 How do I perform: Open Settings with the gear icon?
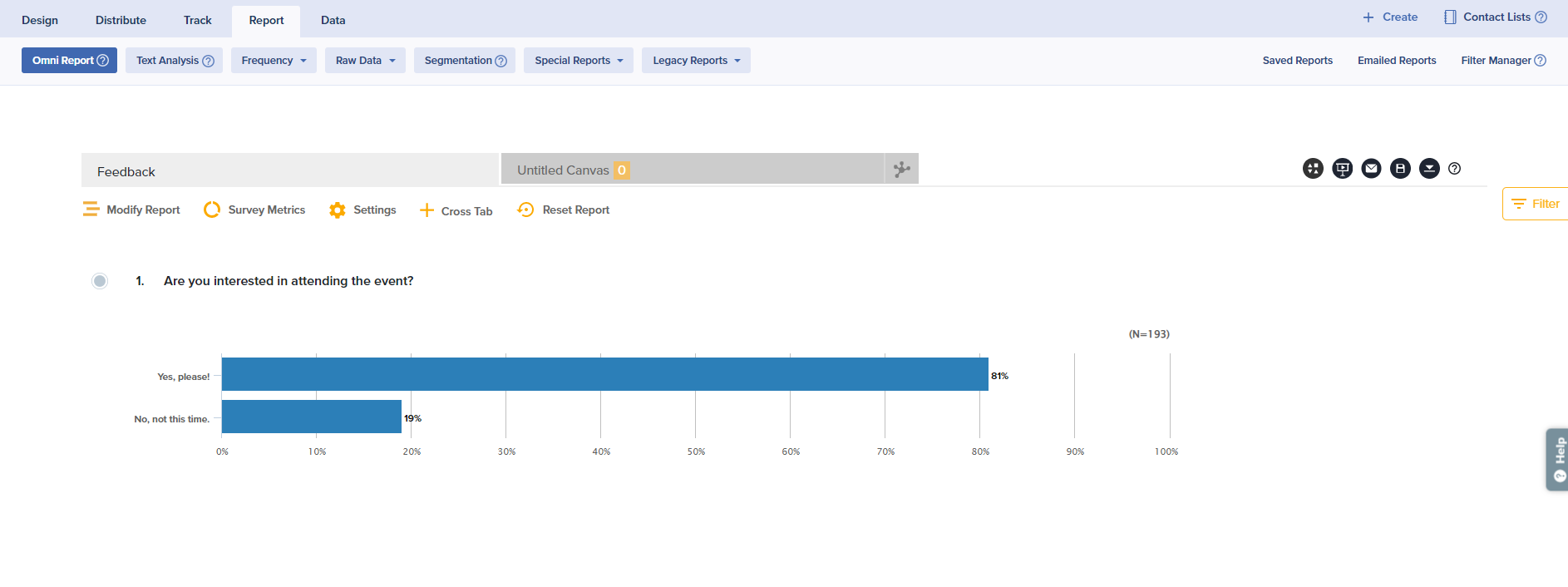[362, 210]
